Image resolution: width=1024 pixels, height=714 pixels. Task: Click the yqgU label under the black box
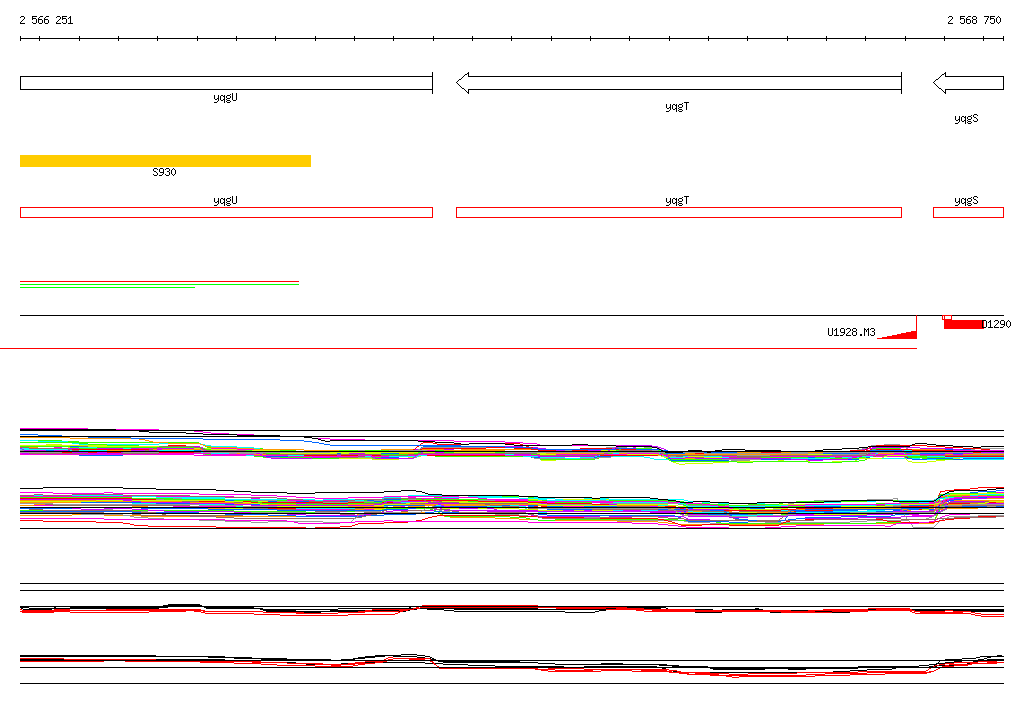click(225, 97)
